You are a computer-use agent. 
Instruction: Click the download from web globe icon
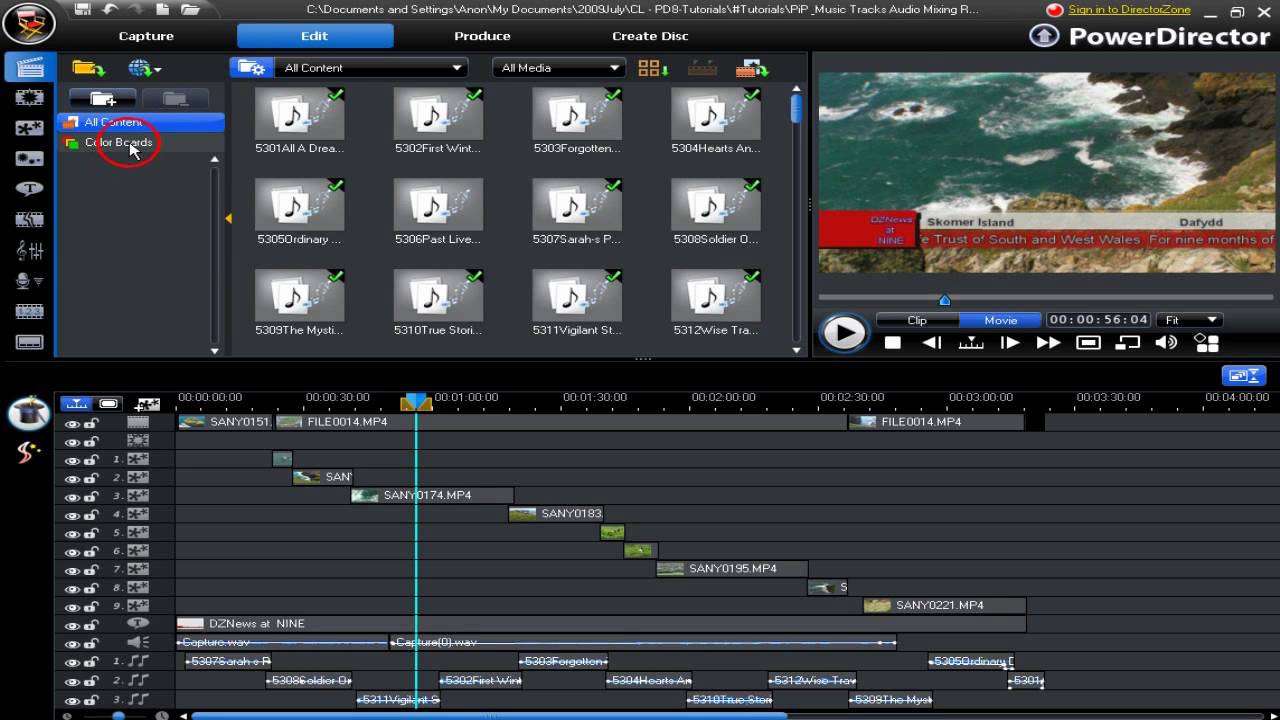point(139,67)
